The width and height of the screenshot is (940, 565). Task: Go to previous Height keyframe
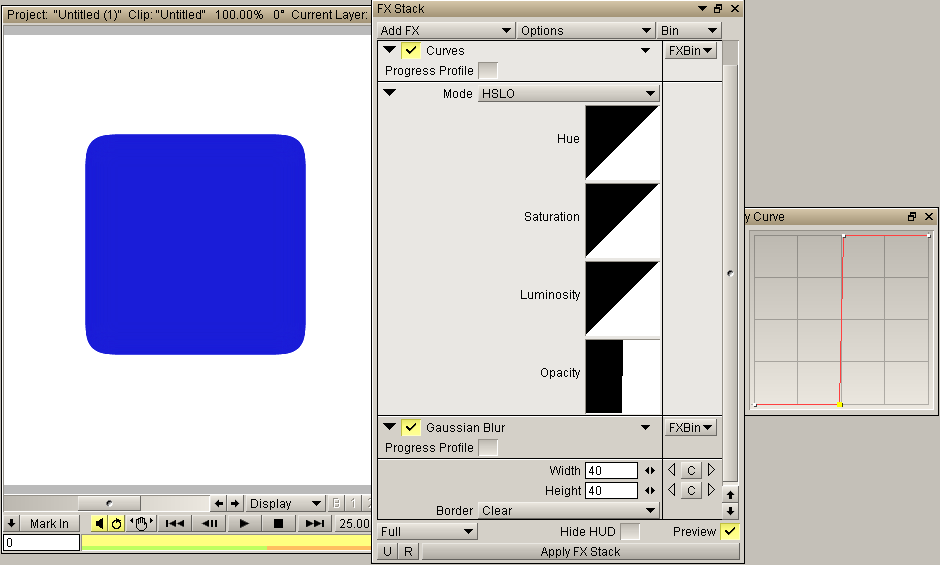(672, 490)
